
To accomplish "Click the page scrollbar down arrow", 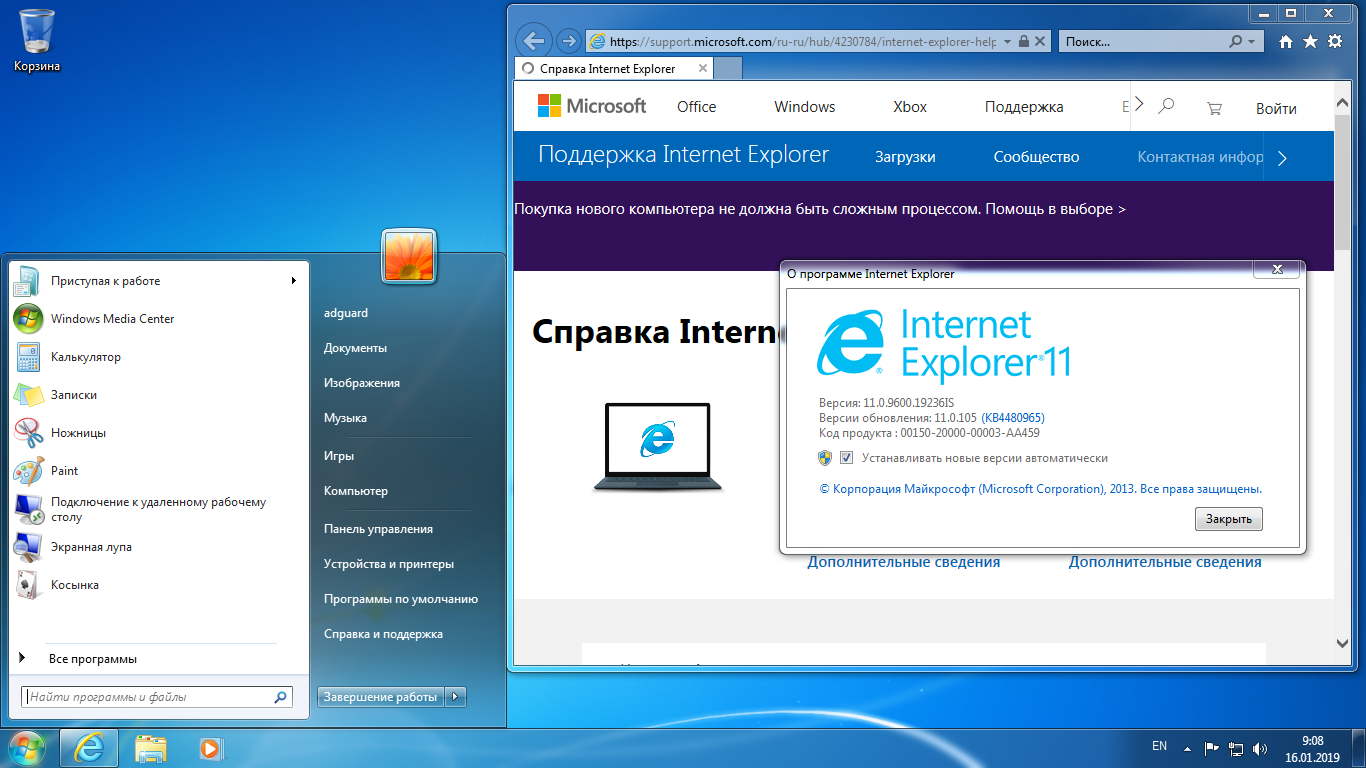I will click(1342, 644).
